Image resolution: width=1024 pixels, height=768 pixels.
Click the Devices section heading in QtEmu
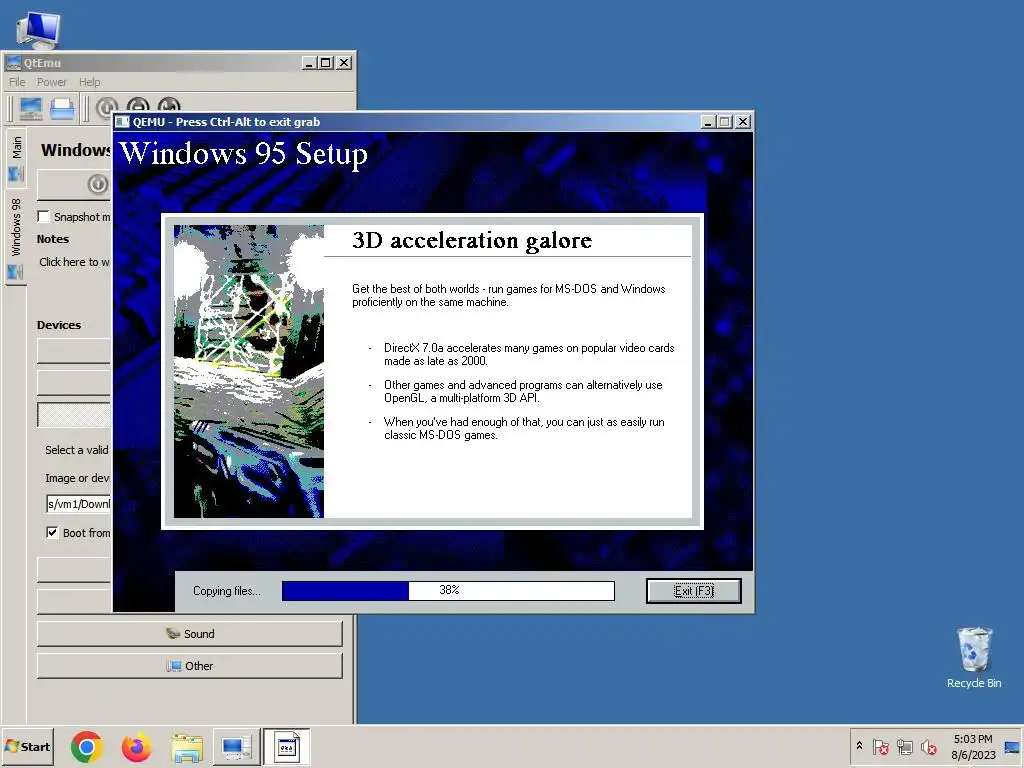59,325
